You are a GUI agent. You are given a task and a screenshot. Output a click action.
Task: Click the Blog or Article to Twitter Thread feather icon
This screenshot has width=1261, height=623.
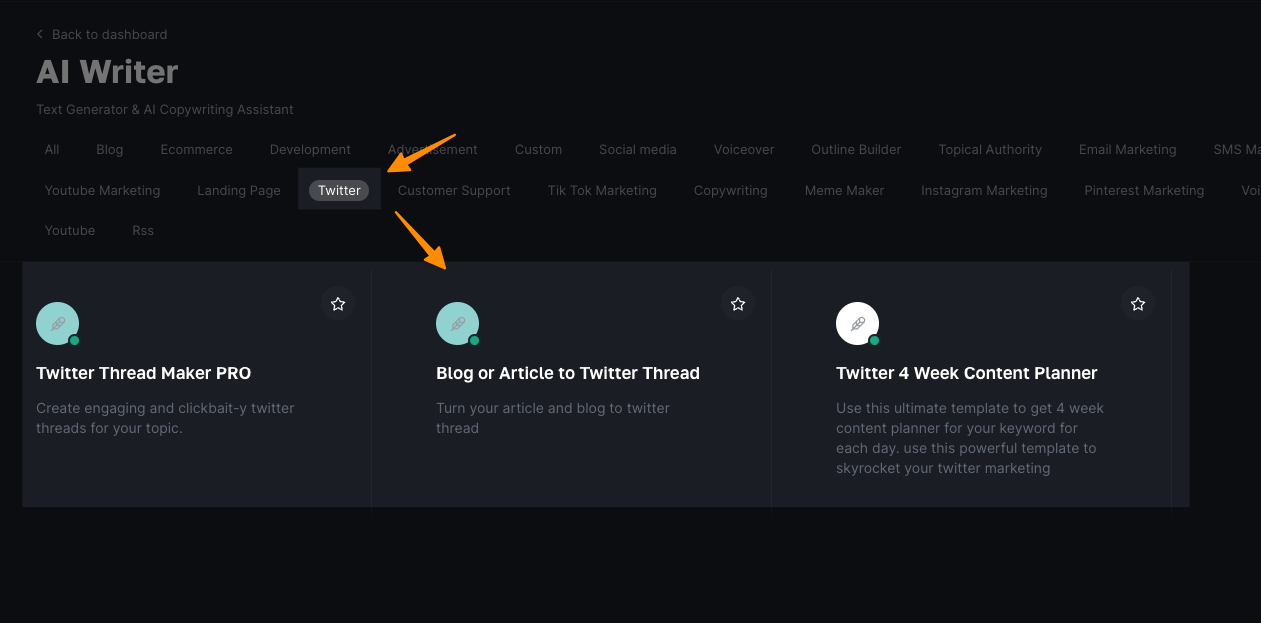pos(458,324)
